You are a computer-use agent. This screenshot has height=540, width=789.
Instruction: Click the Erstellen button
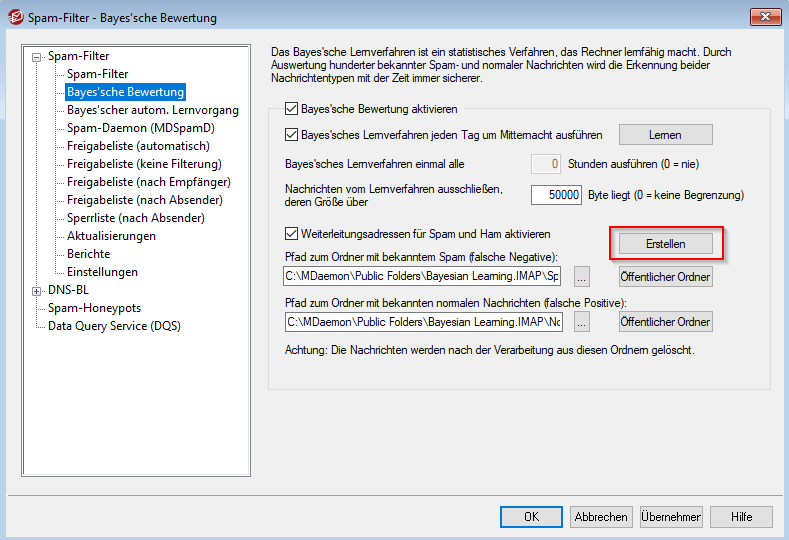[665, 243]
